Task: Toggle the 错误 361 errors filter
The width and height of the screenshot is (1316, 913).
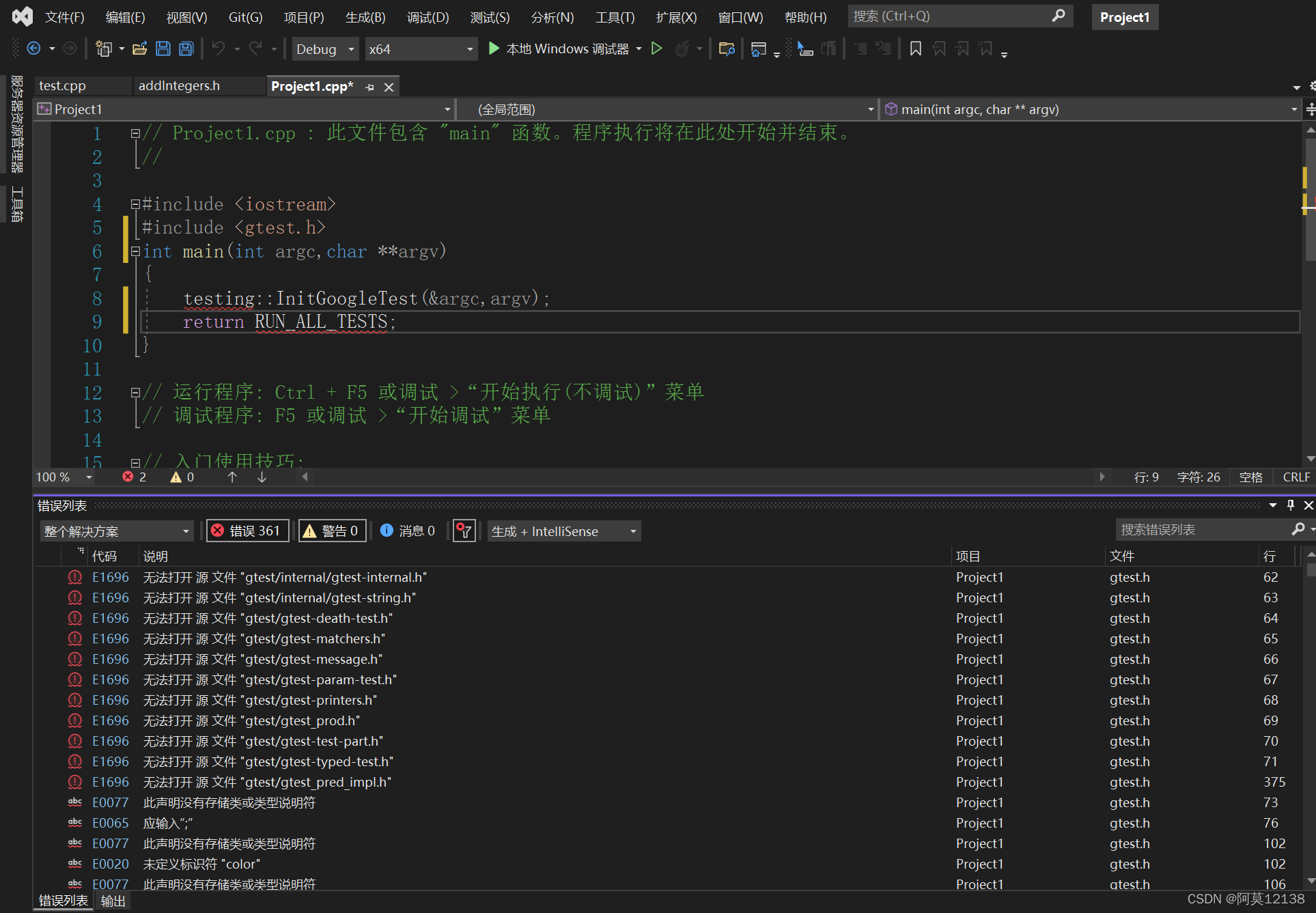Action: (x=247, y=531)
